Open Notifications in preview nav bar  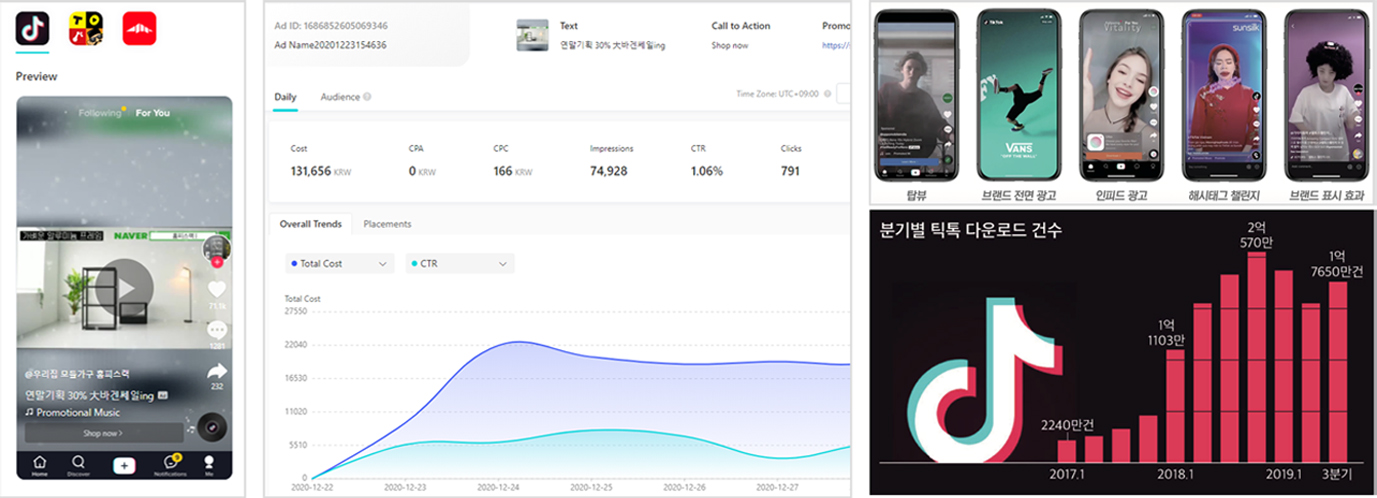(169, 465)
